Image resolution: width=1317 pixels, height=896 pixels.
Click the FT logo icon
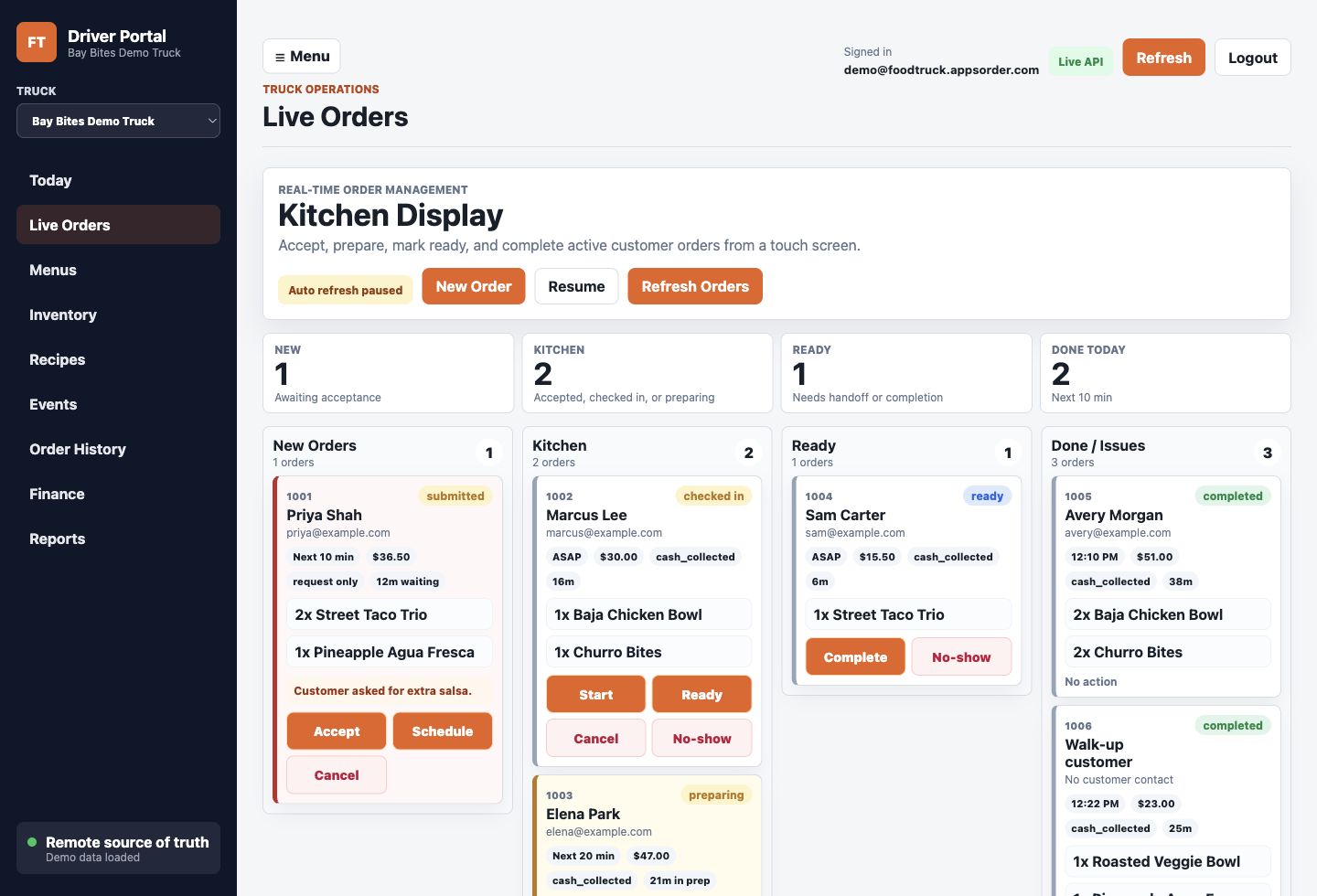click(x=37, y=42)
